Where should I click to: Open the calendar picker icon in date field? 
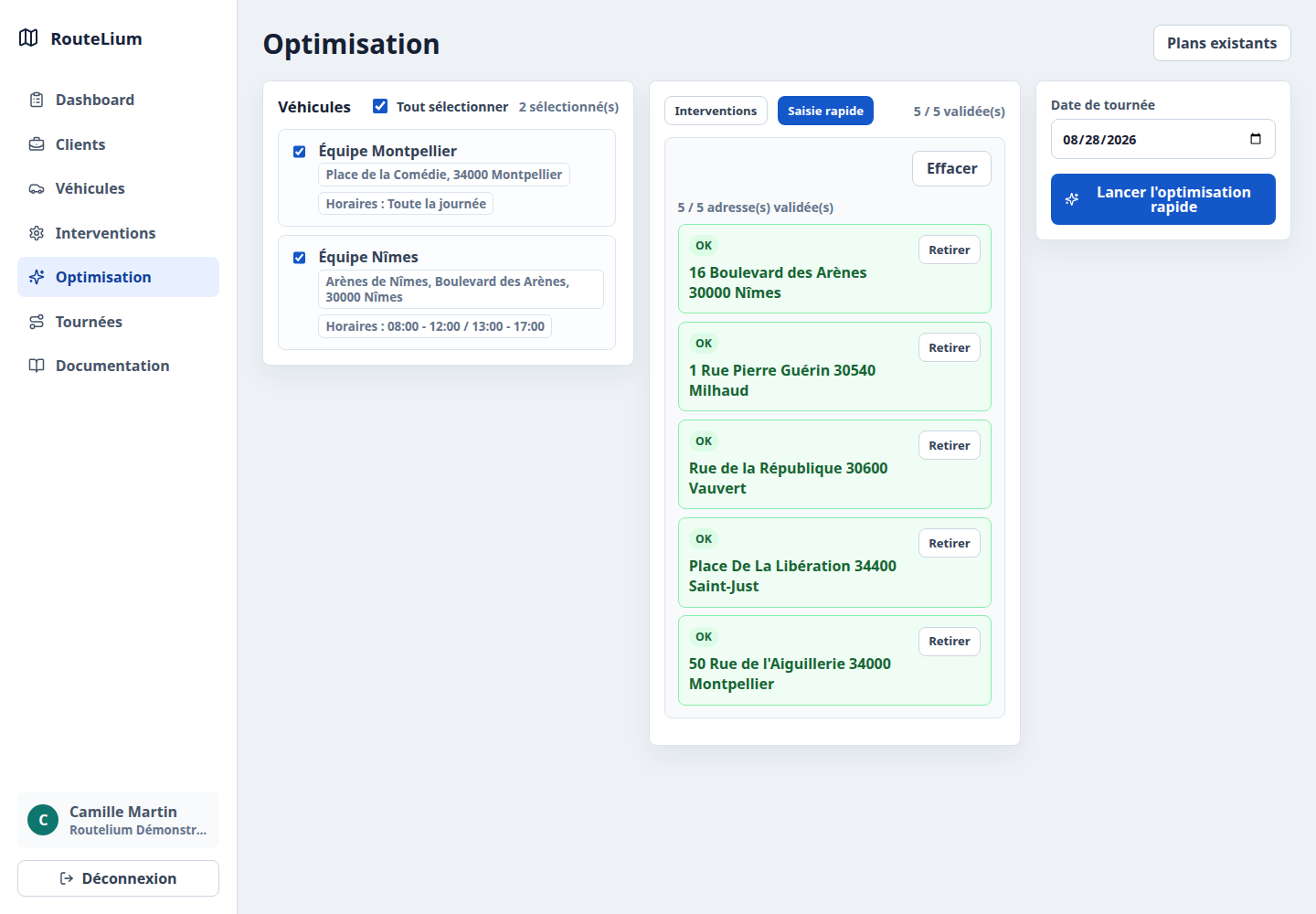pos(1256,139)
